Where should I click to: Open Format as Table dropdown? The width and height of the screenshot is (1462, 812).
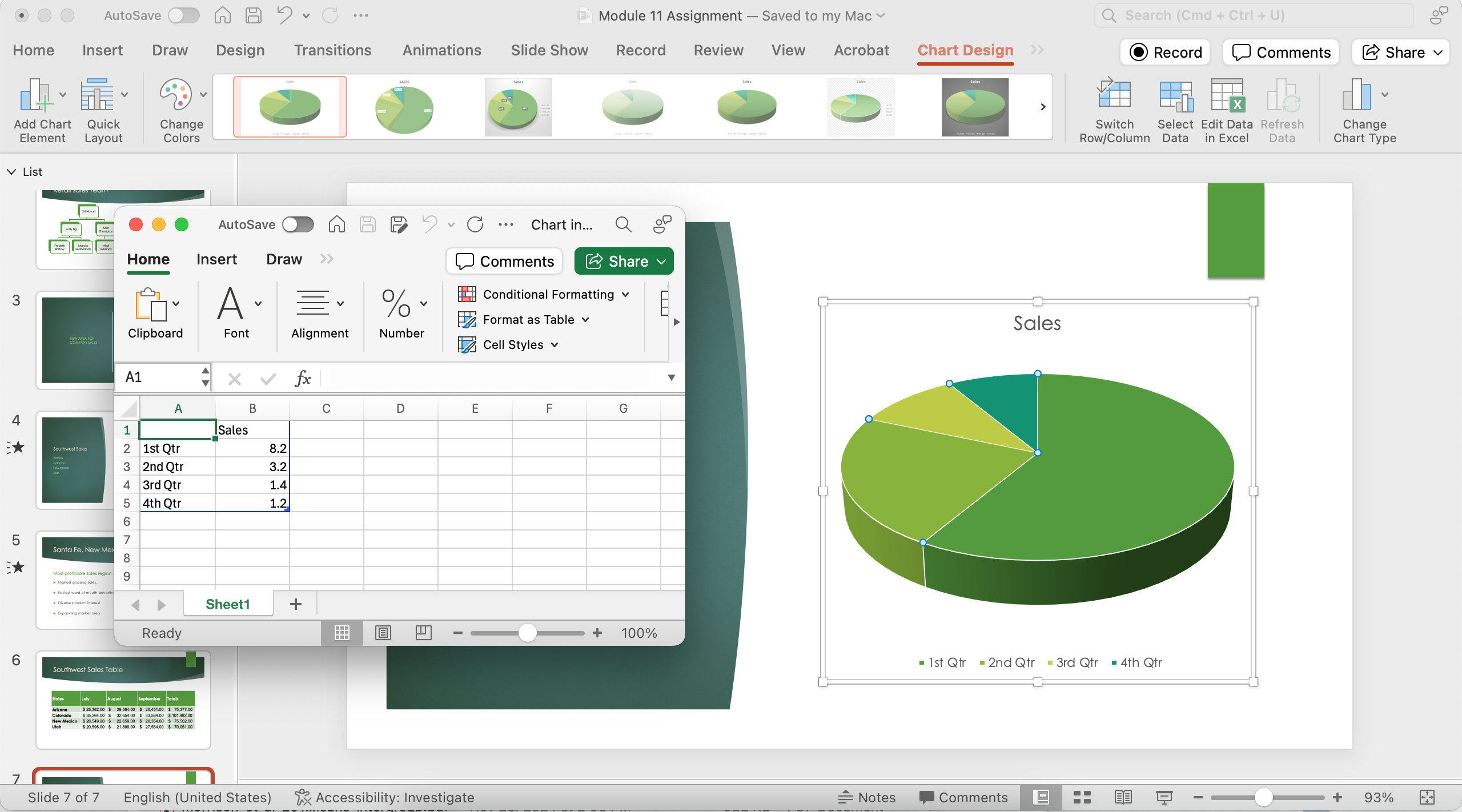click(524, 319)
